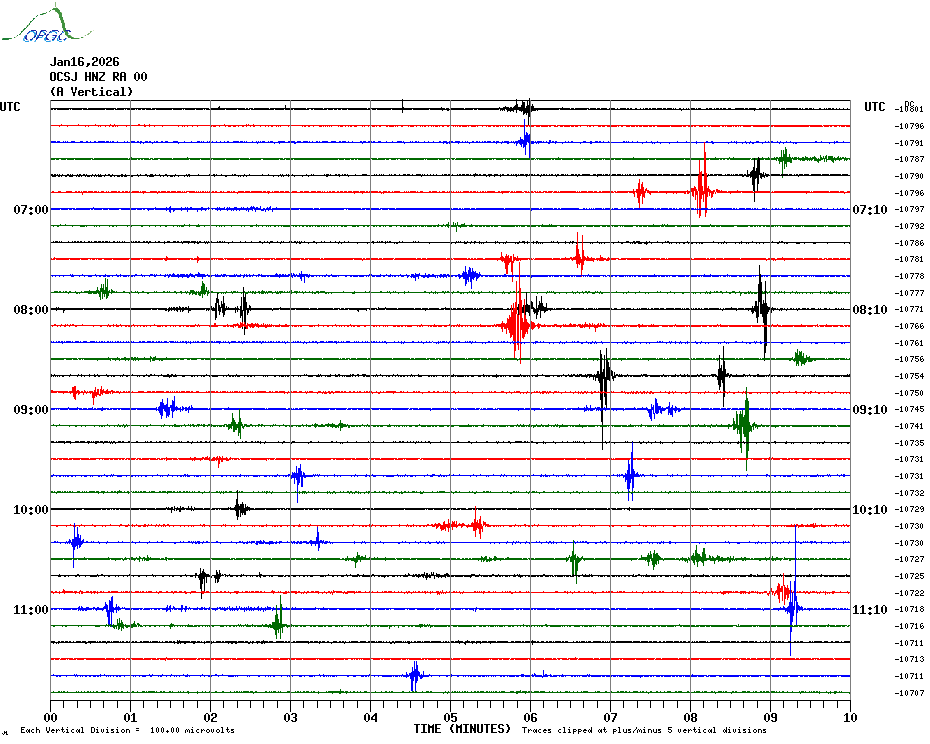
Task: Click the OPGC logo at top left
Action: 47,27
